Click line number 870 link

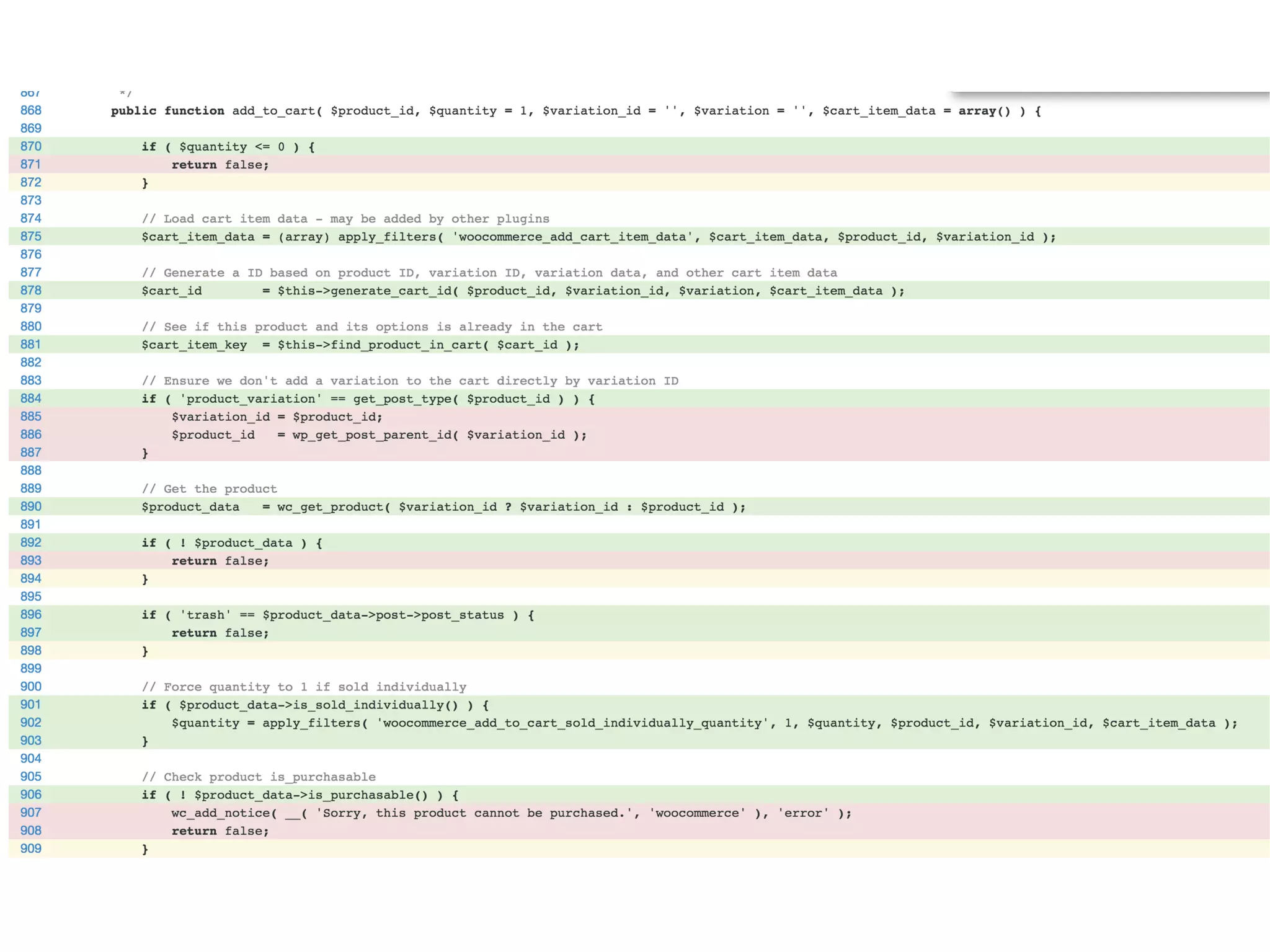point(30,146)
